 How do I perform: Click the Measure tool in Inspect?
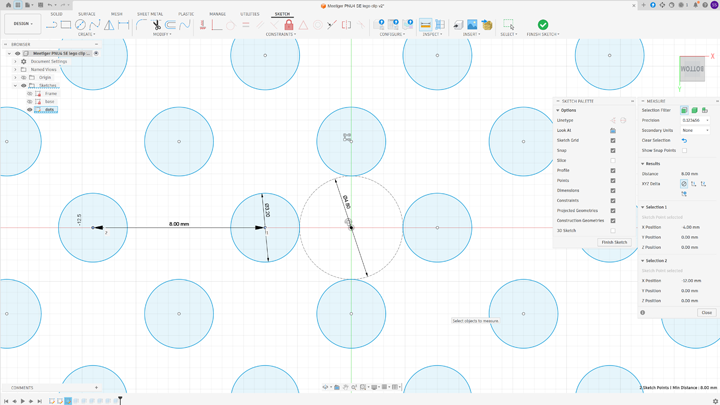(426, 24)
